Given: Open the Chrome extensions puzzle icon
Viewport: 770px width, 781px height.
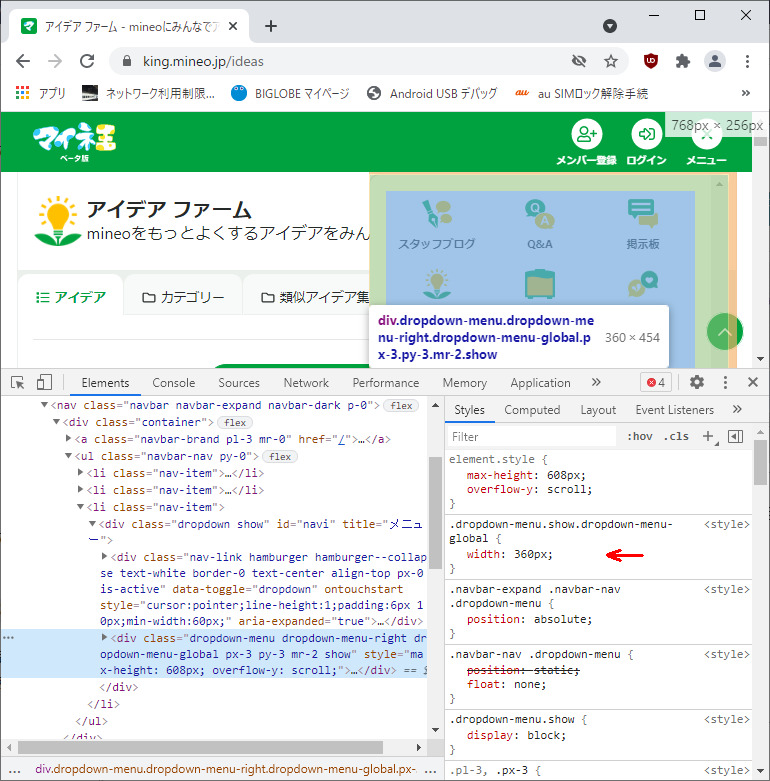Looking at the screenshot, I should pos(683,61).
